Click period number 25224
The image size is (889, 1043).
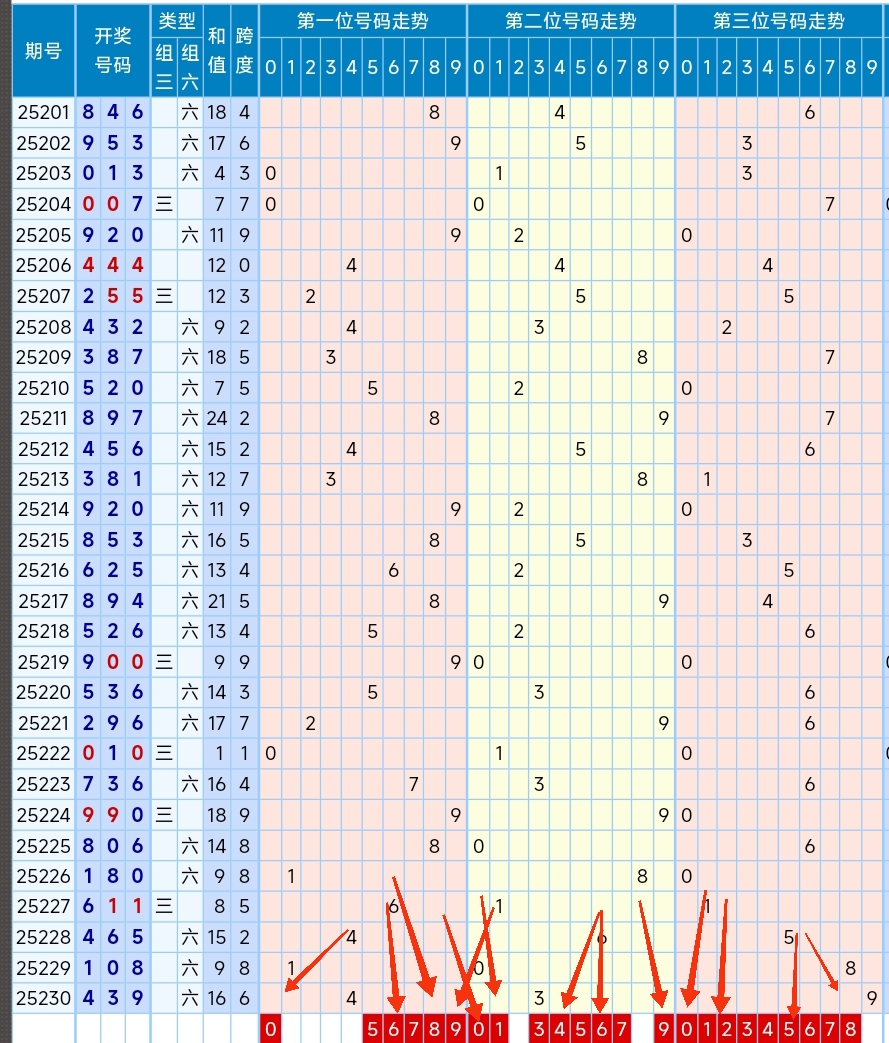coord(43,815)
